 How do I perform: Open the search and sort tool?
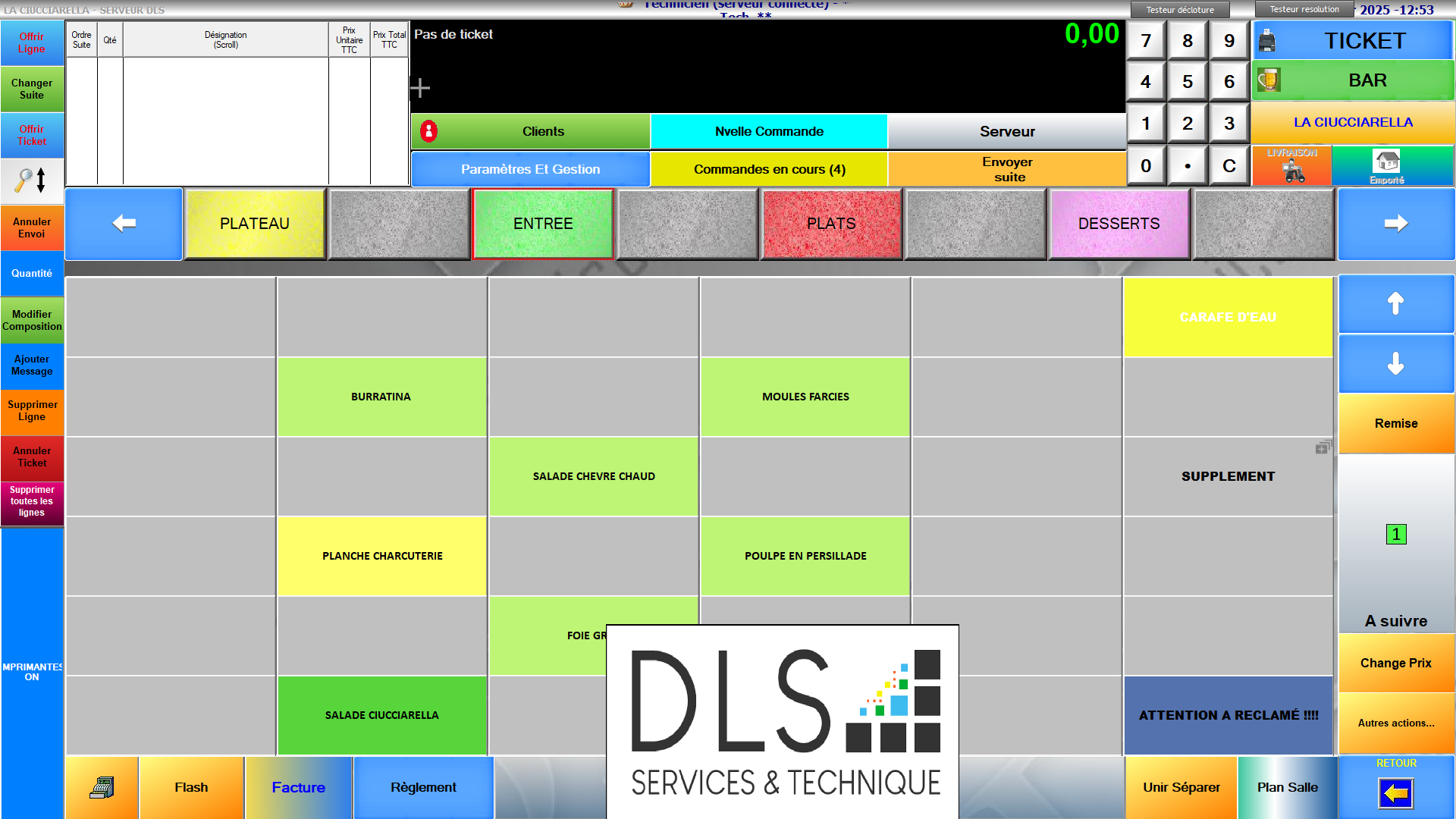32,180
